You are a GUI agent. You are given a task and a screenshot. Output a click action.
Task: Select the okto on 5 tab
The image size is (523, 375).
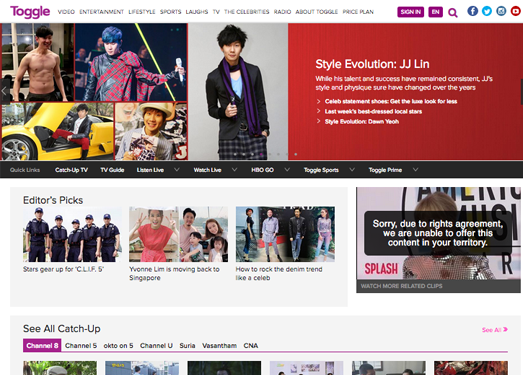[x=118, y=346]
